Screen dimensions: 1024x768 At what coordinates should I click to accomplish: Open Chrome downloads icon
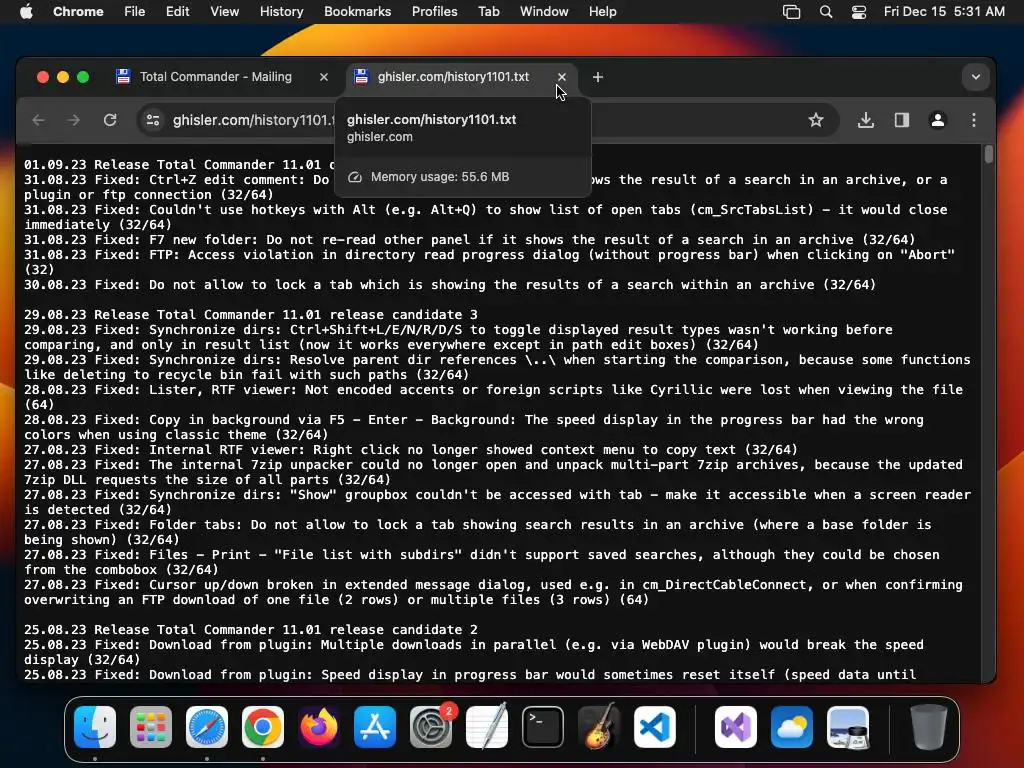[x=866, y=120]
